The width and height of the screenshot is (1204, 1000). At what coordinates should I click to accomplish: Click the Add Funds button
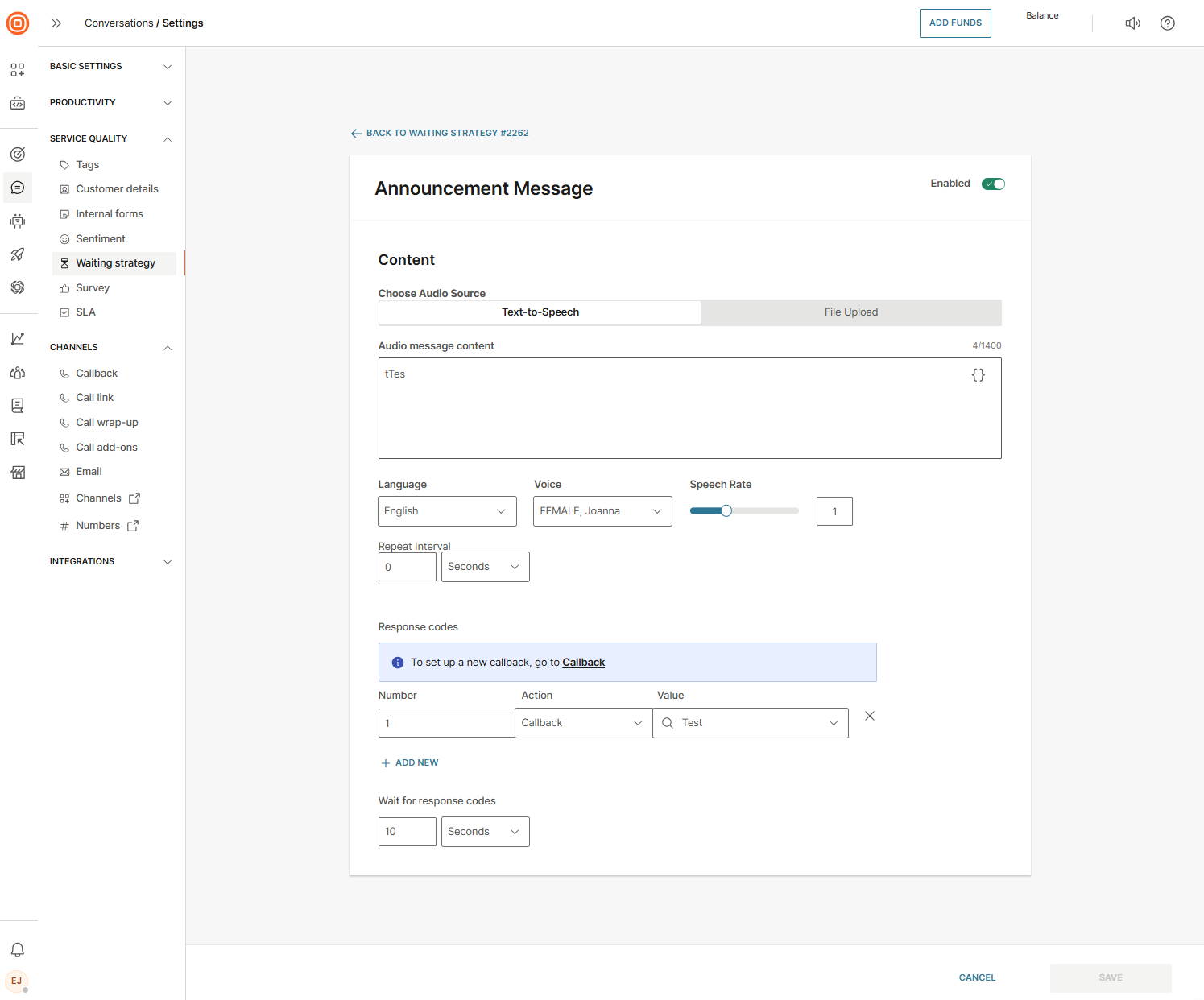click(955, 23)
